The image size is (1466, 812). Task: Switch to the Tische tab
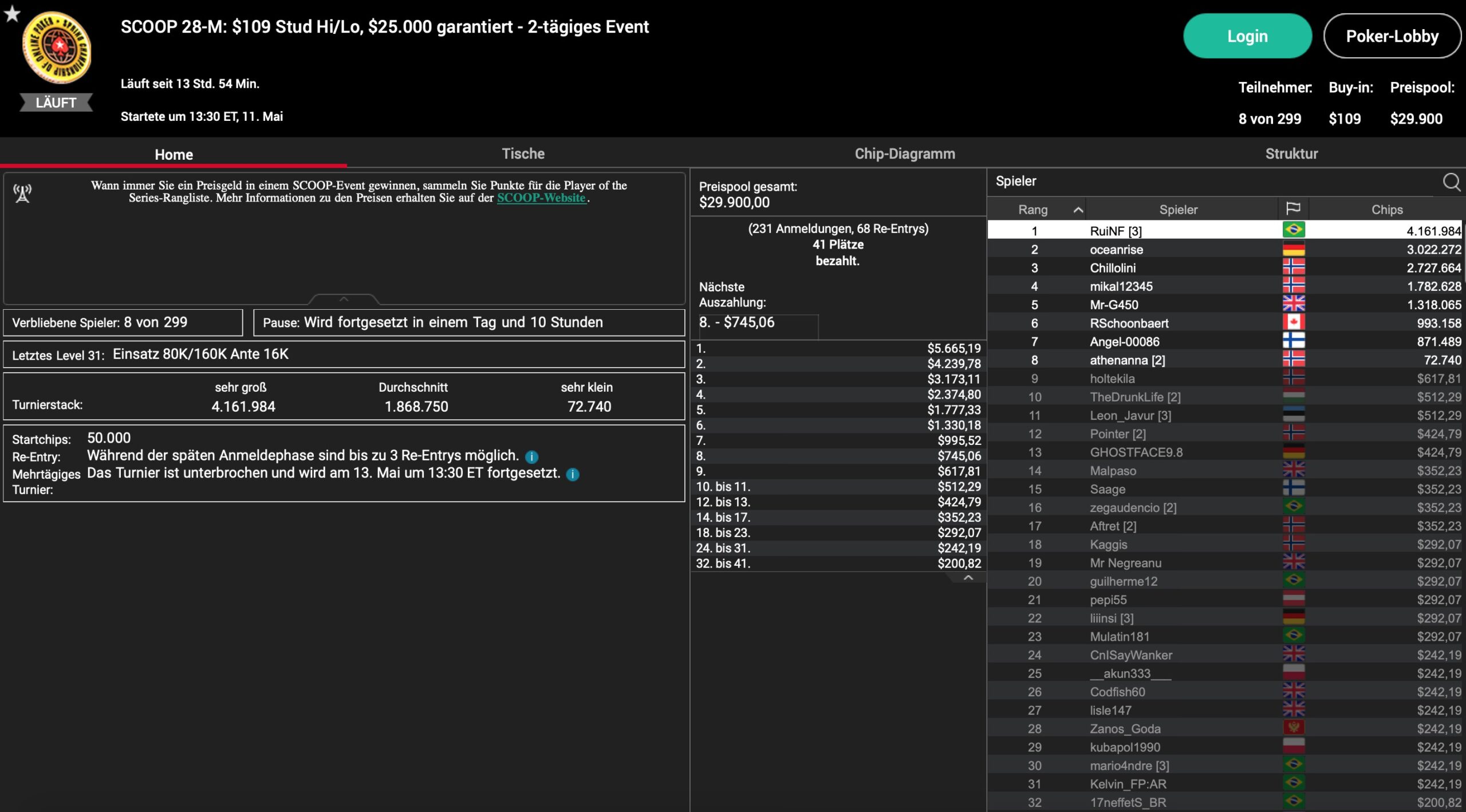tap(523, 153)
